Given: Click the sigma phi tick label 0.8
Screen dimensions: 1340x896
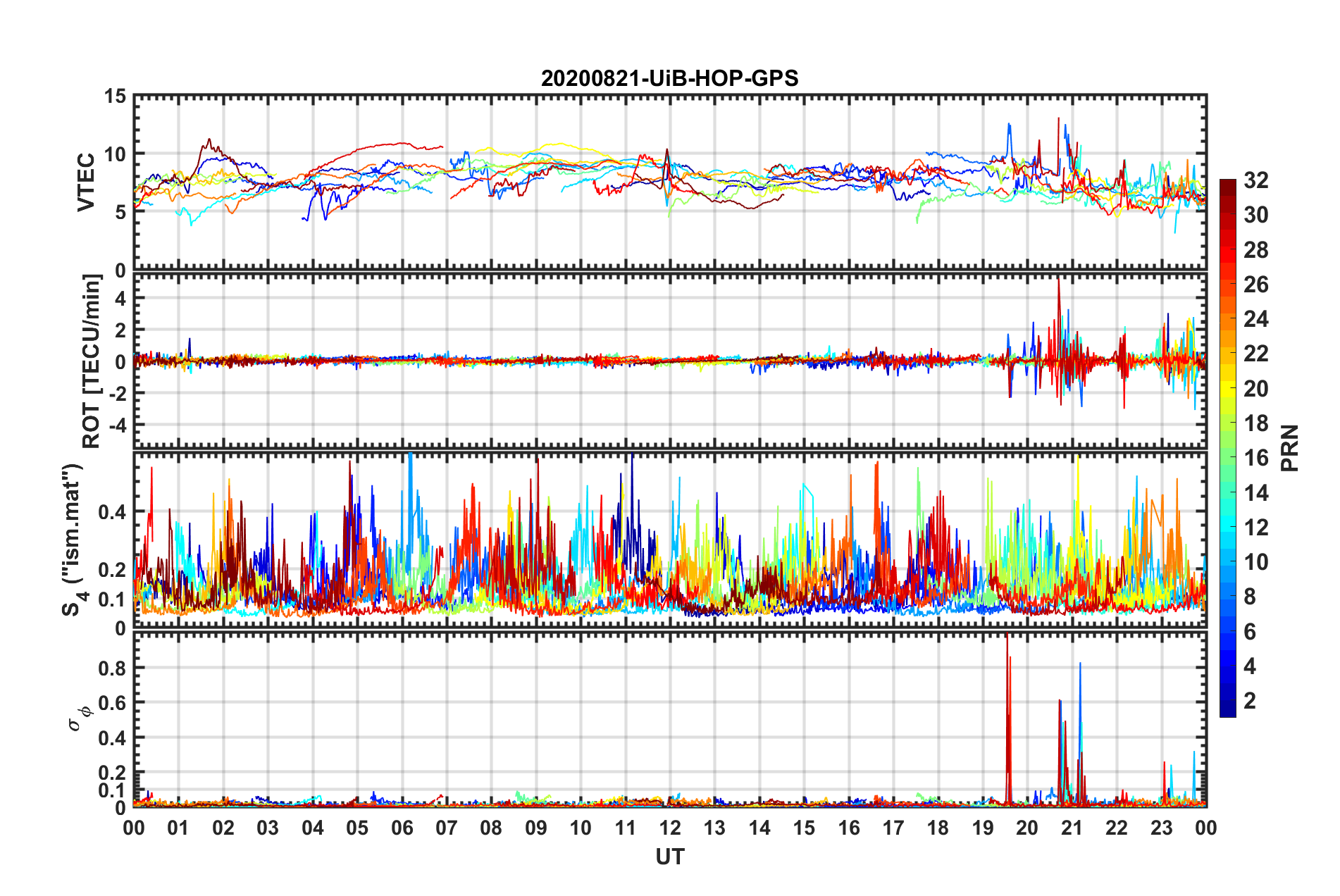Looking at the screenshot, I should (111, 668).
